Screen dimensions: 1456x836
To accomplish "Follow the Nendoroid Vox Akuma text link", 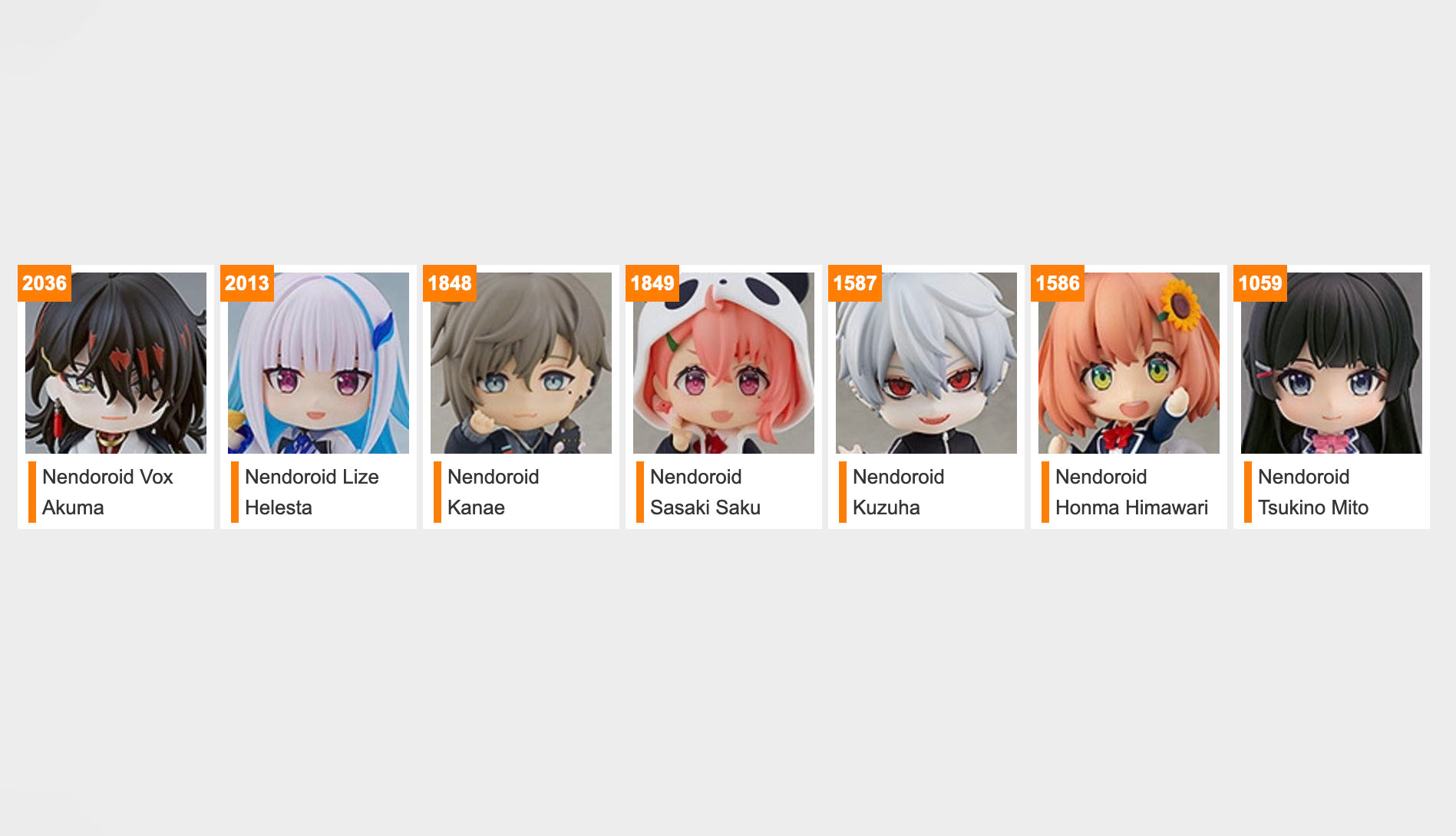I will click(107, 492).
